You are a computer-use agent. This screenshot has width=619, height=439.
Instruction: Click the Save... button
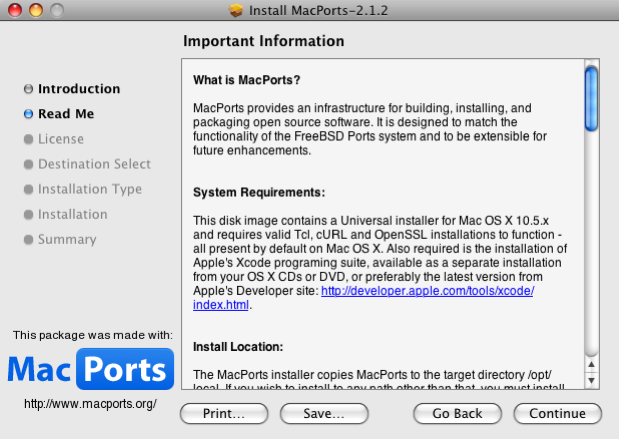point(317,413)
